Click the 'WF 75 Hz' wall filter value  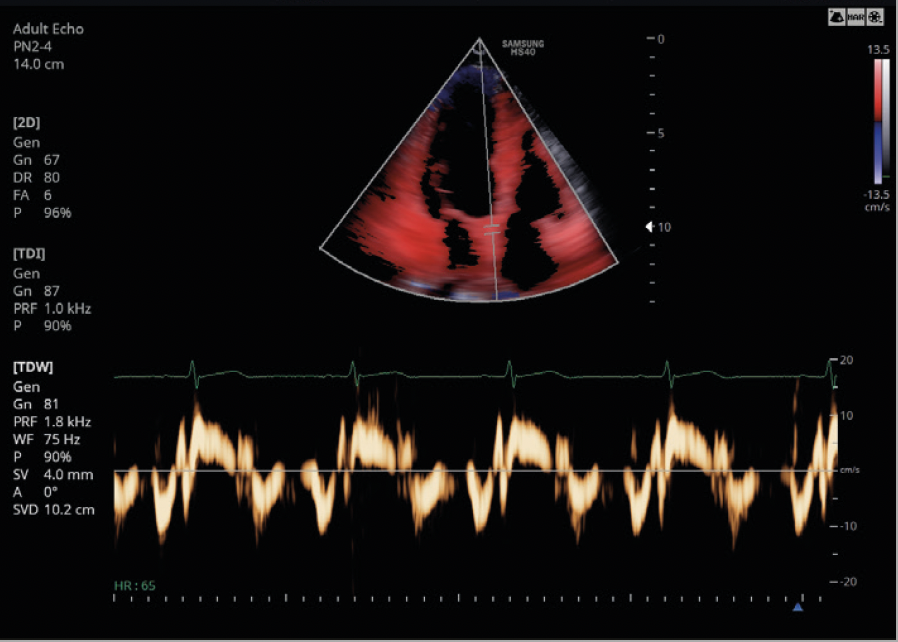(x=46, y=439)
